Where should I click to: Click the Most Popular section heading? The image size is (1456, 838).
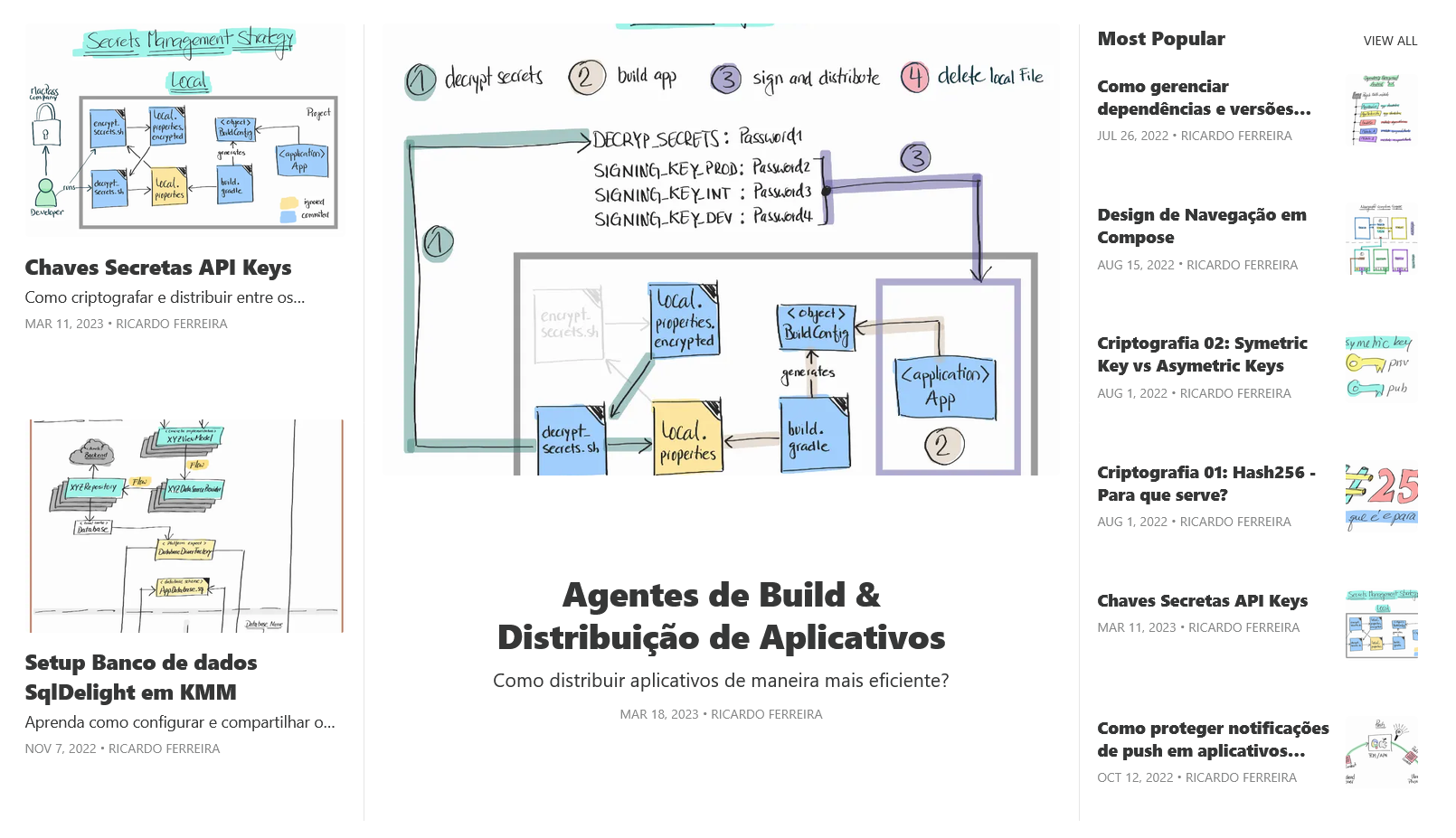[x=1161, y=39]
